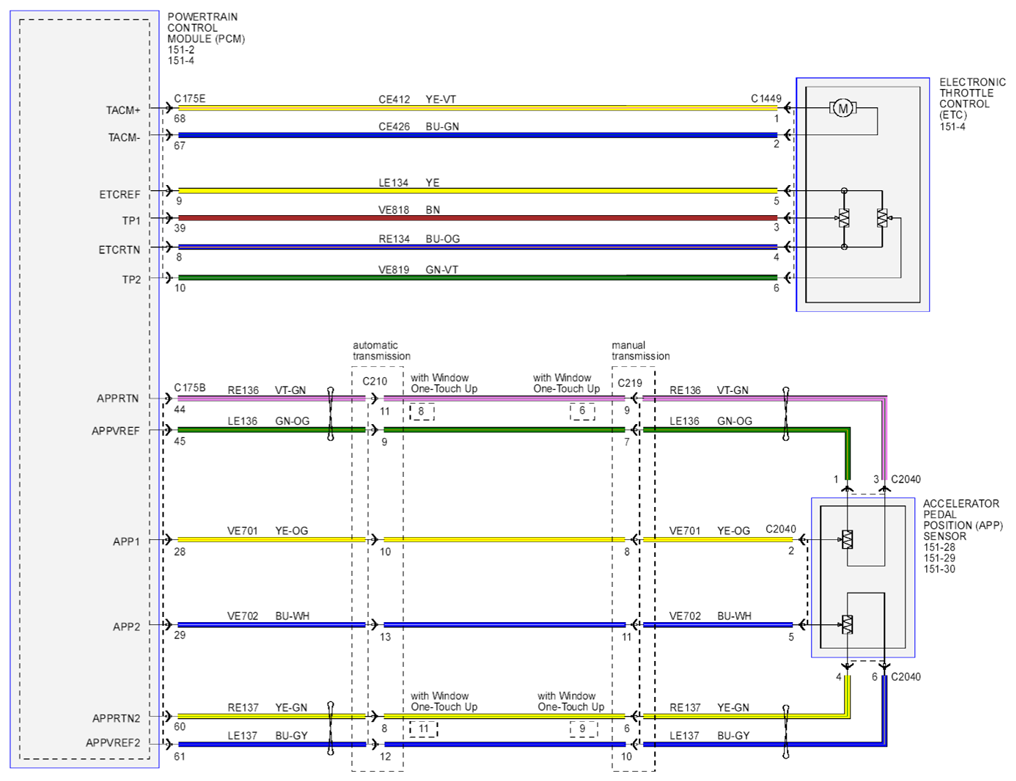Click the BN wire color code
Viewport: 1016px width, 781px height.
(433, 210)
